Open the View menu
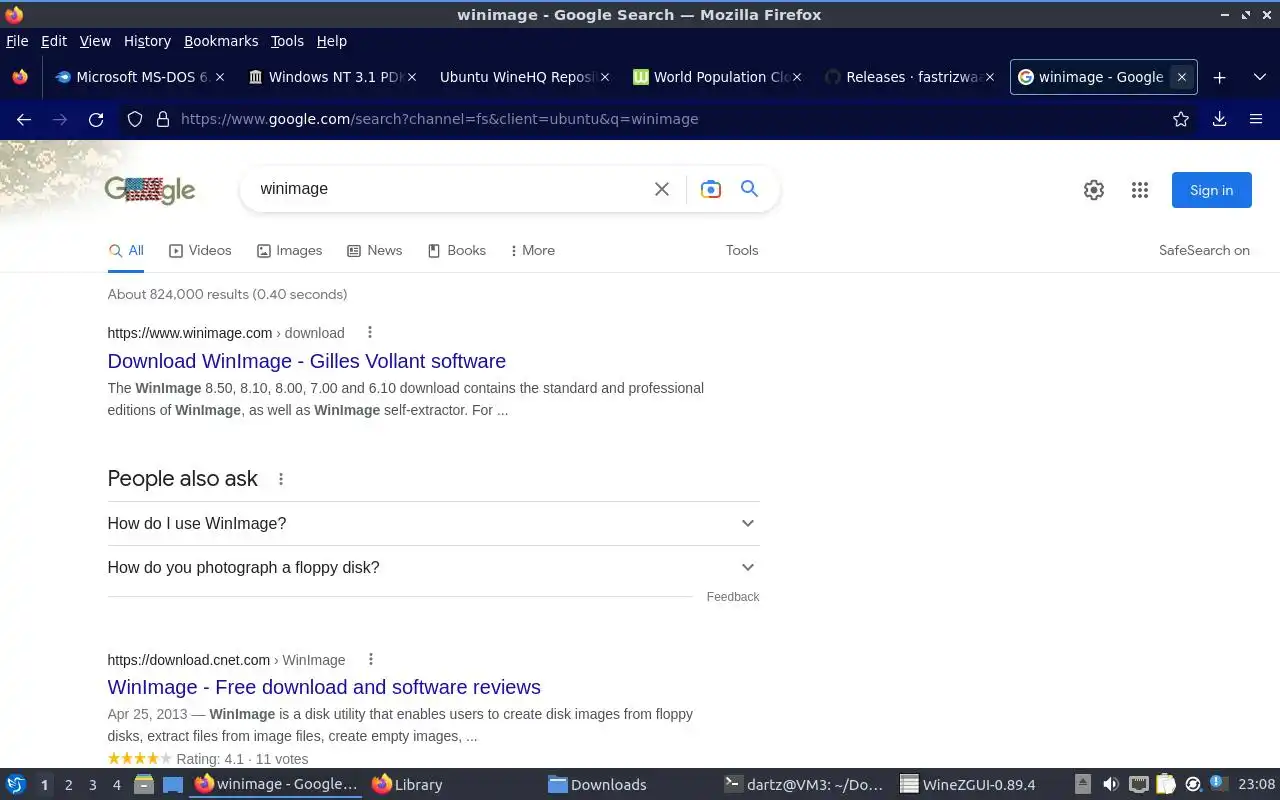The width and height of the screenshot is (1280, 800). pyautogui.click(x=95, y=41)
